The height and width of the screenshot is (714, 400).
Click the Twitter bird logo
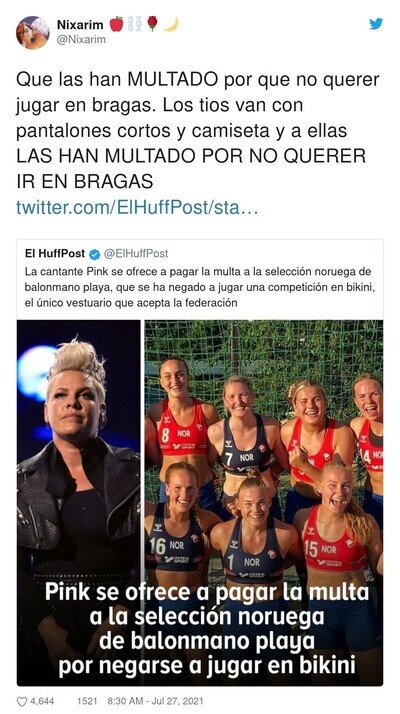pyautogui.click(x=376, y=24)
